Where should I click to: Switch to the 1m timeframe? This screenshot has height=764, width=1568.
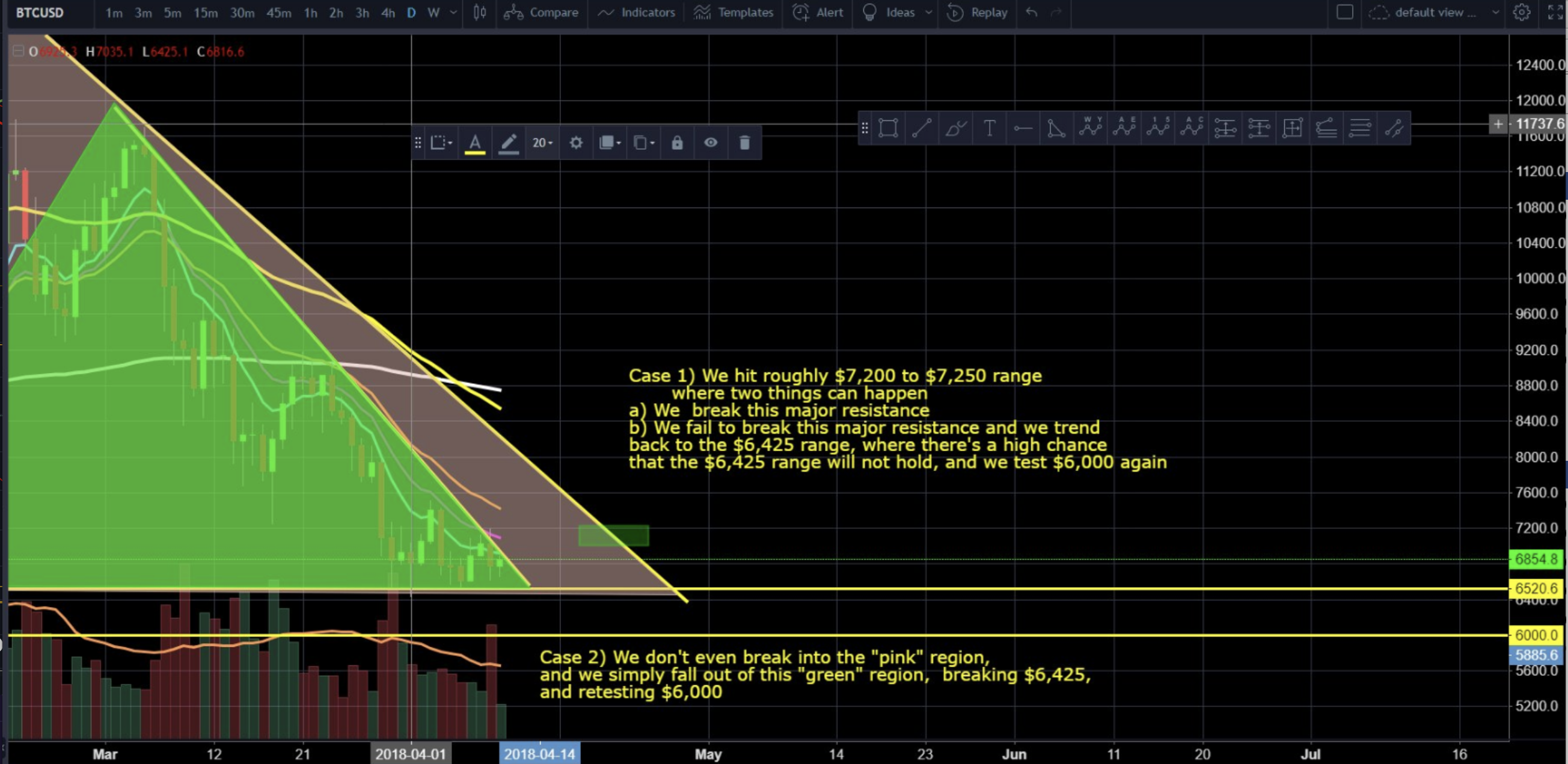coord(114,12)
